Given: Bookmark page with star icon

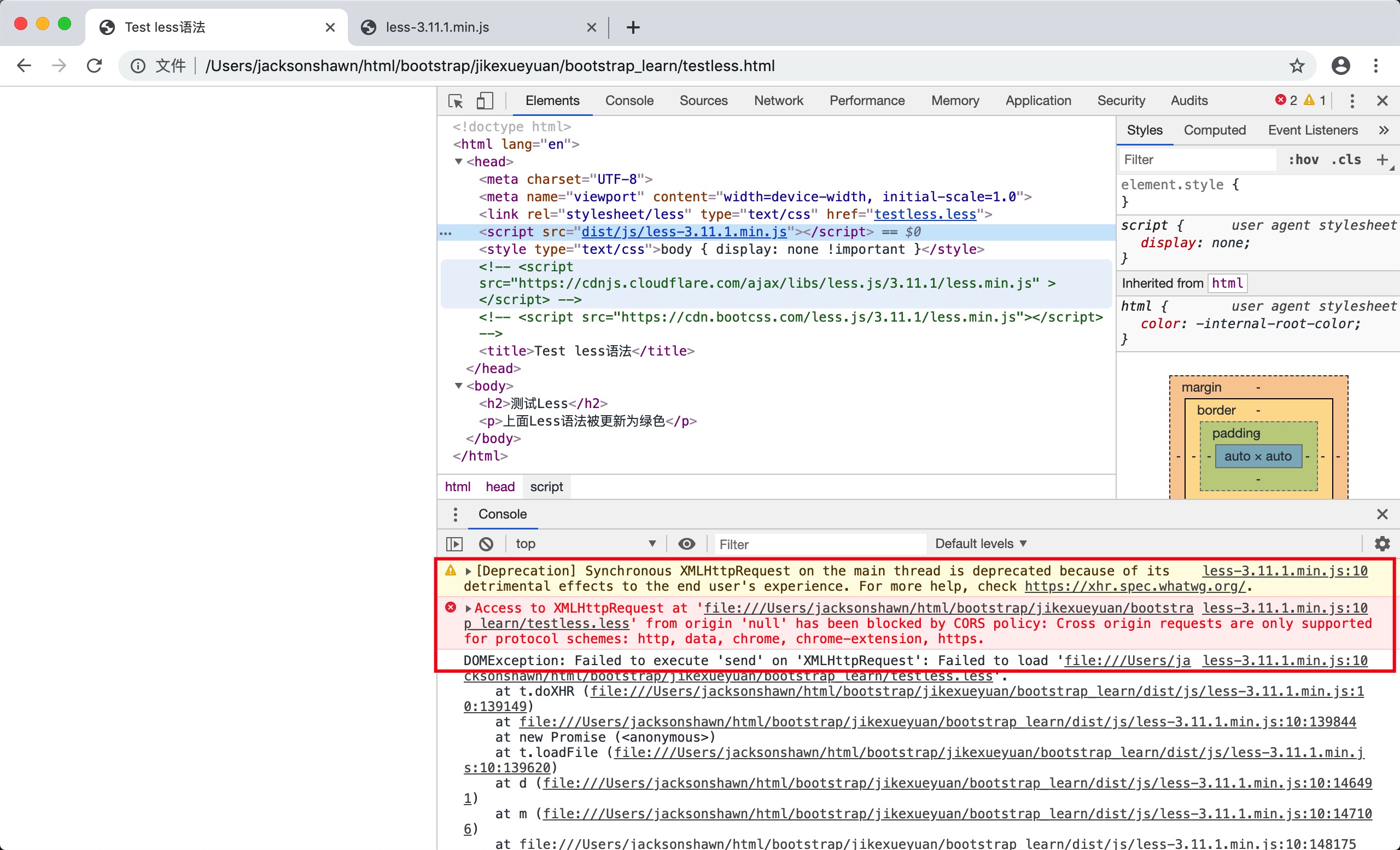Looking at the screenshot, I should pyautogui.click(x=1297, y=66).
